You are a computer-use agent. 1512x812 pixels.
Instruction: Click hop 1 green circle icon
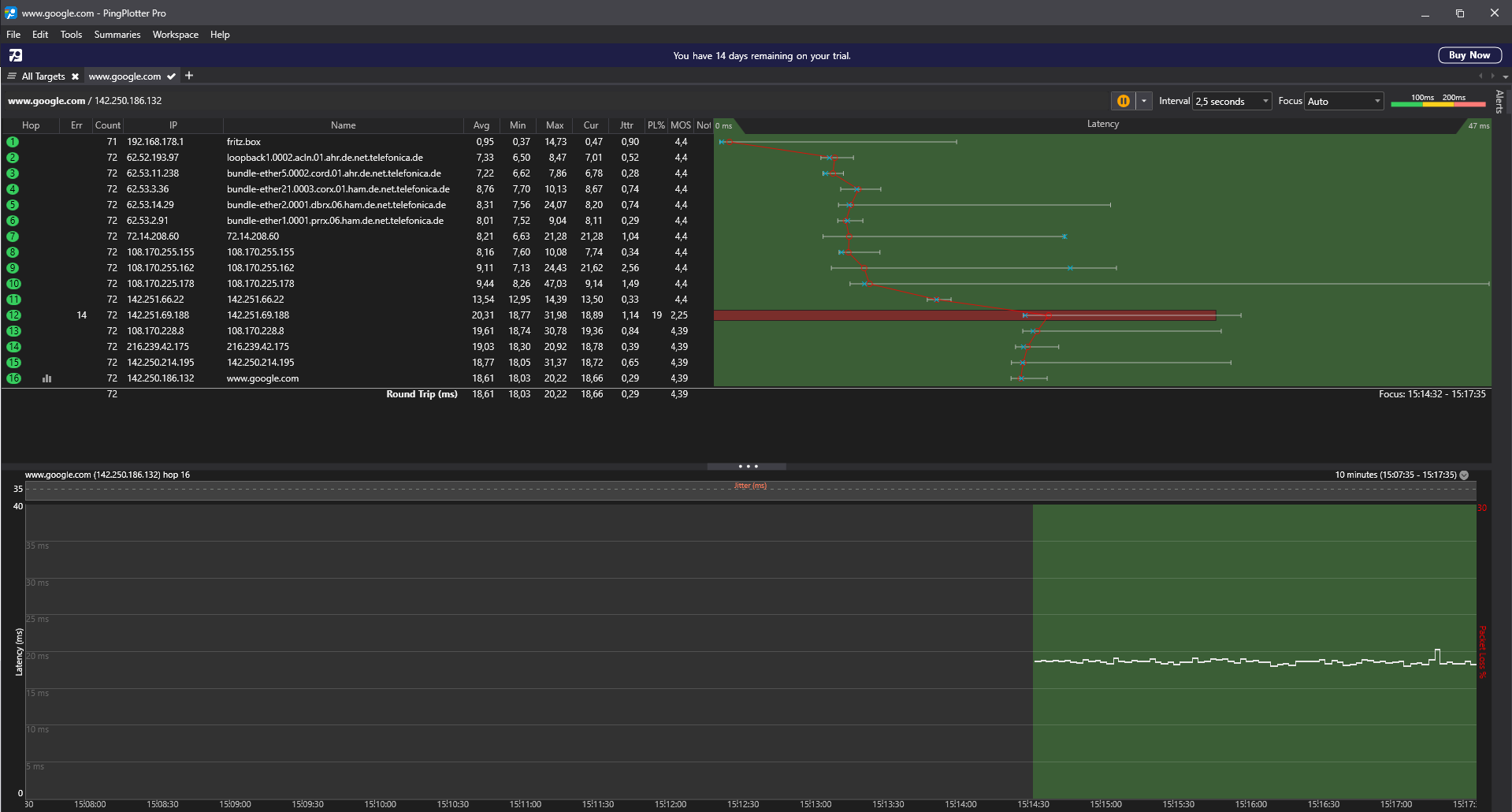[x=13, y=142]
